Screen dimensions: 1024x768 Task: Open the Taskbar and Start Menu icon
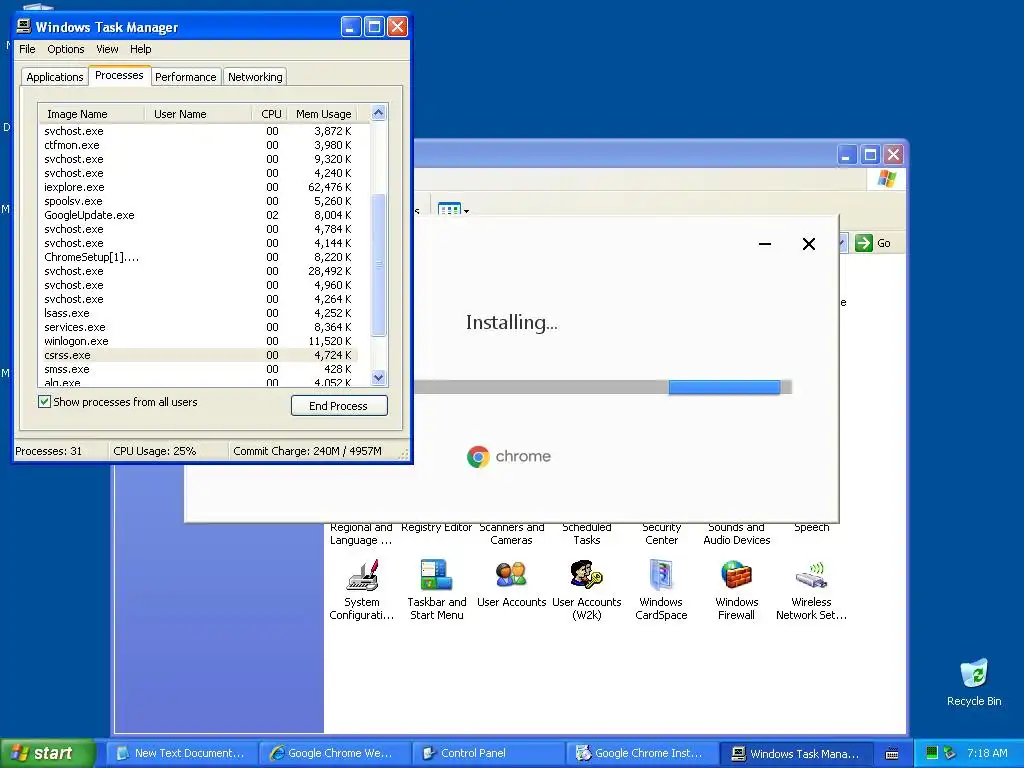point(436,590)
